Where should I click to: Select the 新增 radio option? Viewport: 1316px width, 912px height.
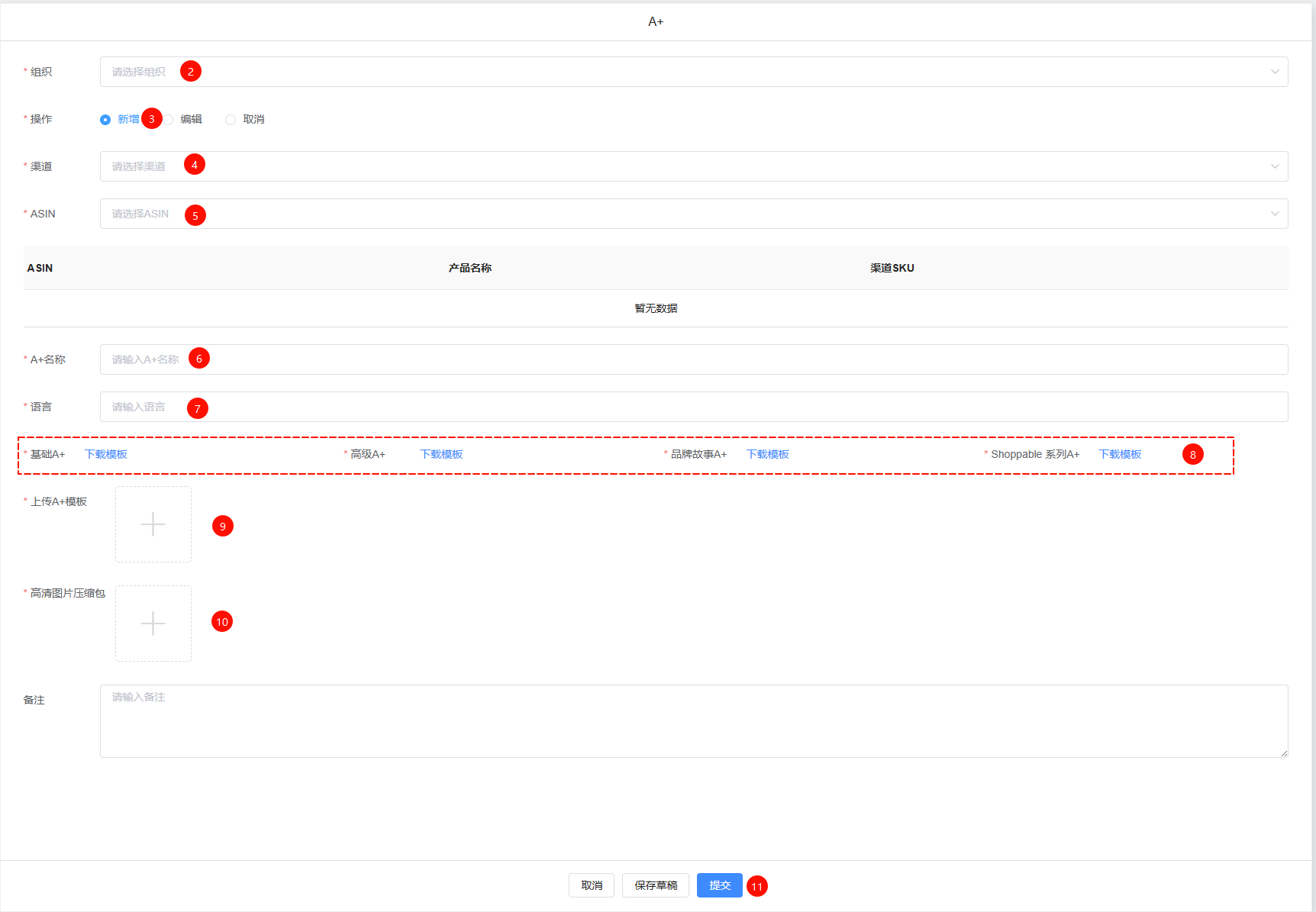[x=106, y=120]
